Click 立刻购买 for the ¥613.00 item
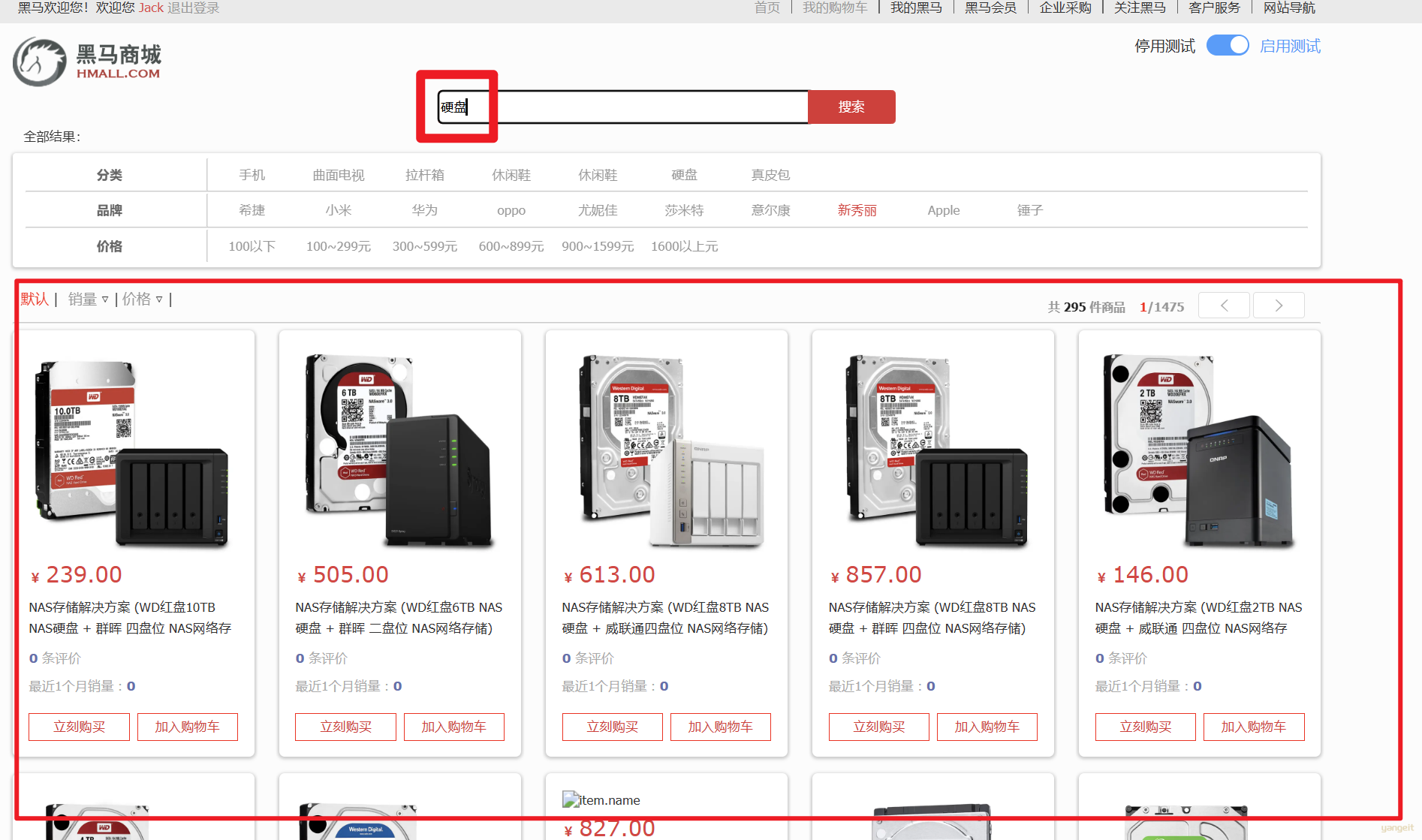The image size is (1422, 840). tap(612, 727)
